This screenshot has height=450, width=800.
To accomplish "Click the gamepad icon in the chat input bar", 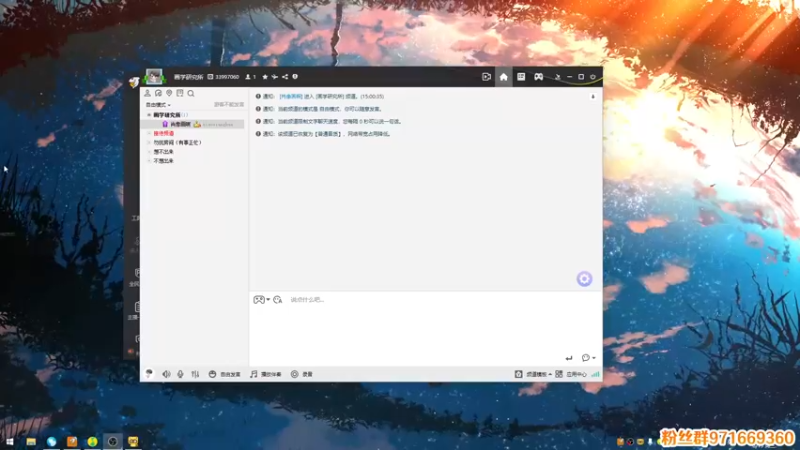I will tap(259, 299).
